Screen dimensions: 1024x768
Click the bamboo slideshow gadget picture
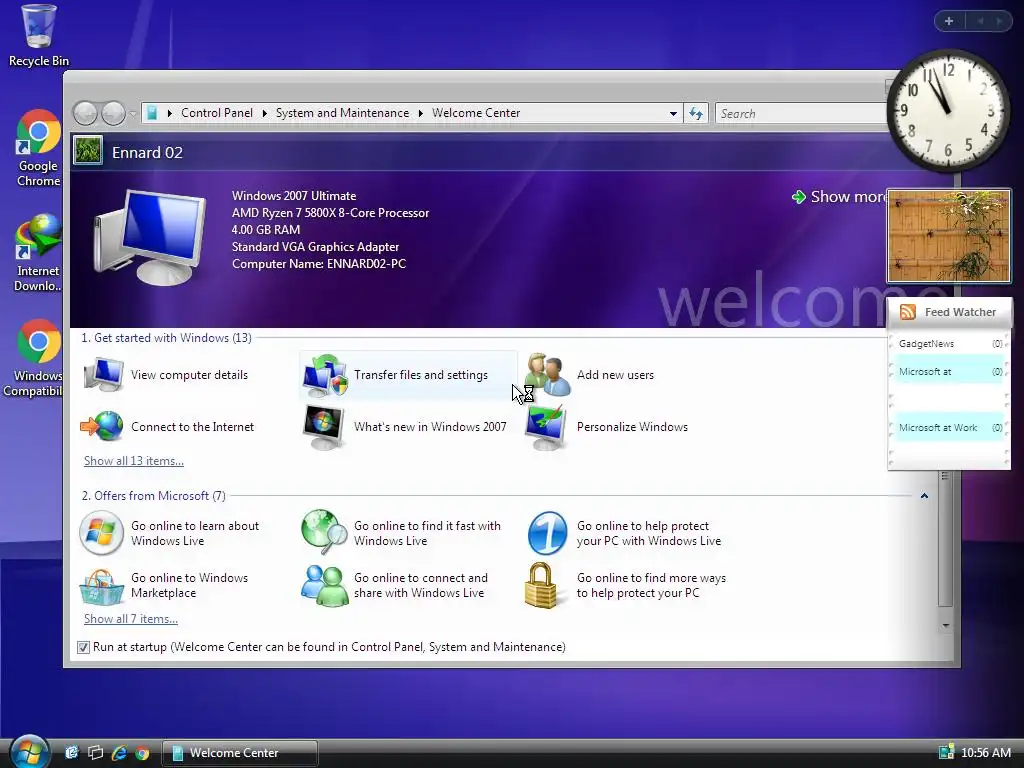[949, 236]
